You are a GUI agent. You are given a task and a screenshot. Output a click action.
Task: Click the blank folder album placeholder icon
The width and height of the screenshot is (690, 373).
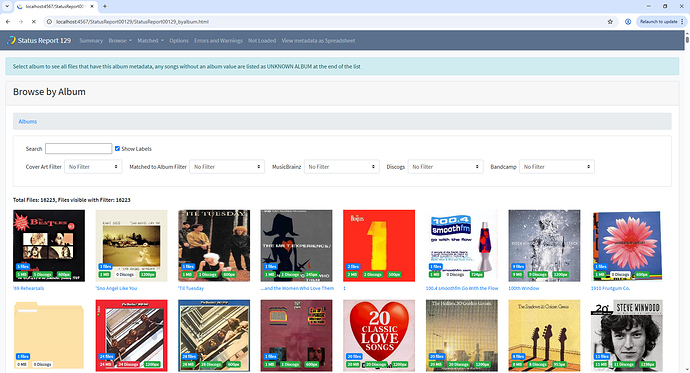click(x=49, y=335)
